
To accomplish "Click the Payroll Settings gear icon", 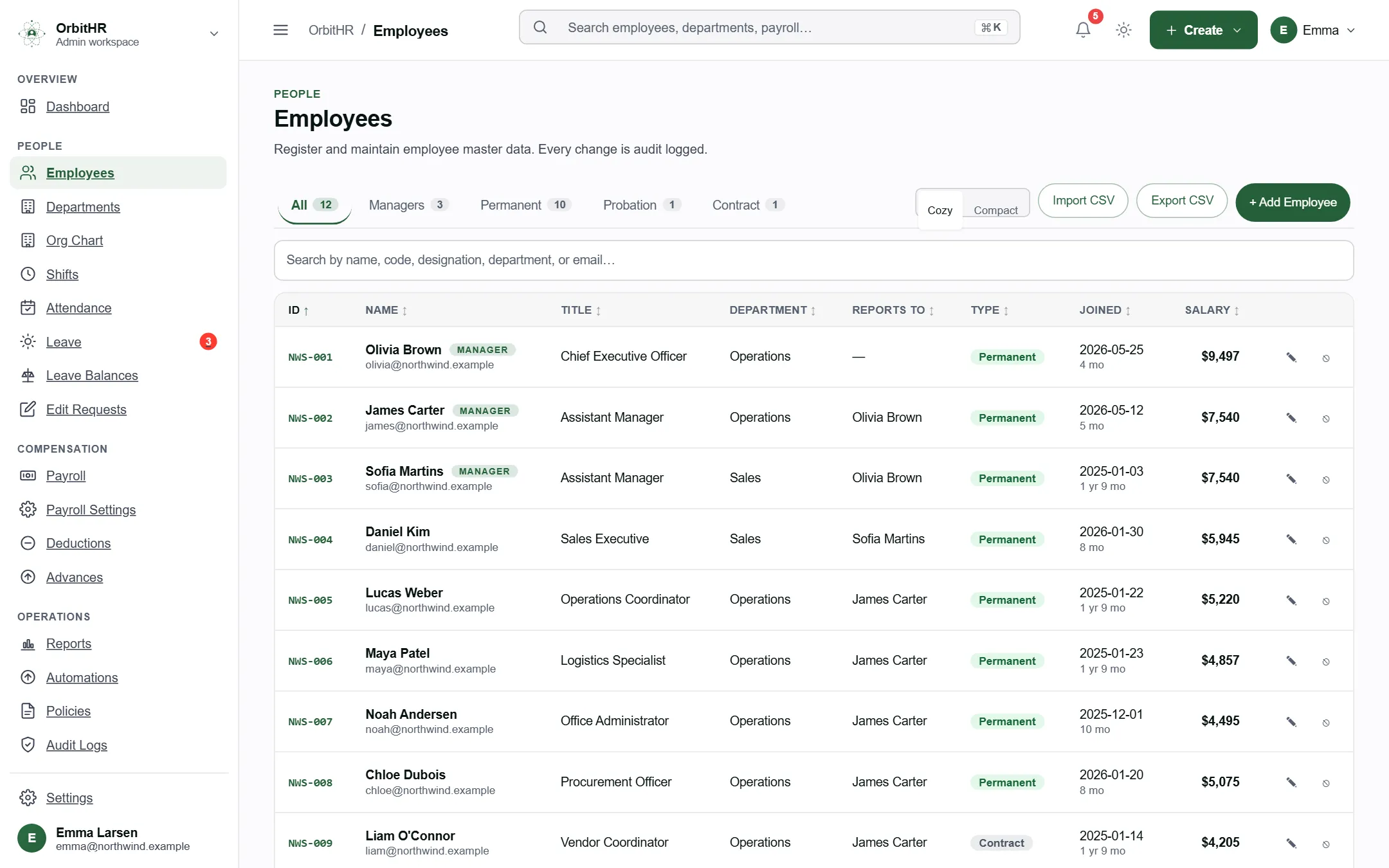I will (x=28, y=509).
